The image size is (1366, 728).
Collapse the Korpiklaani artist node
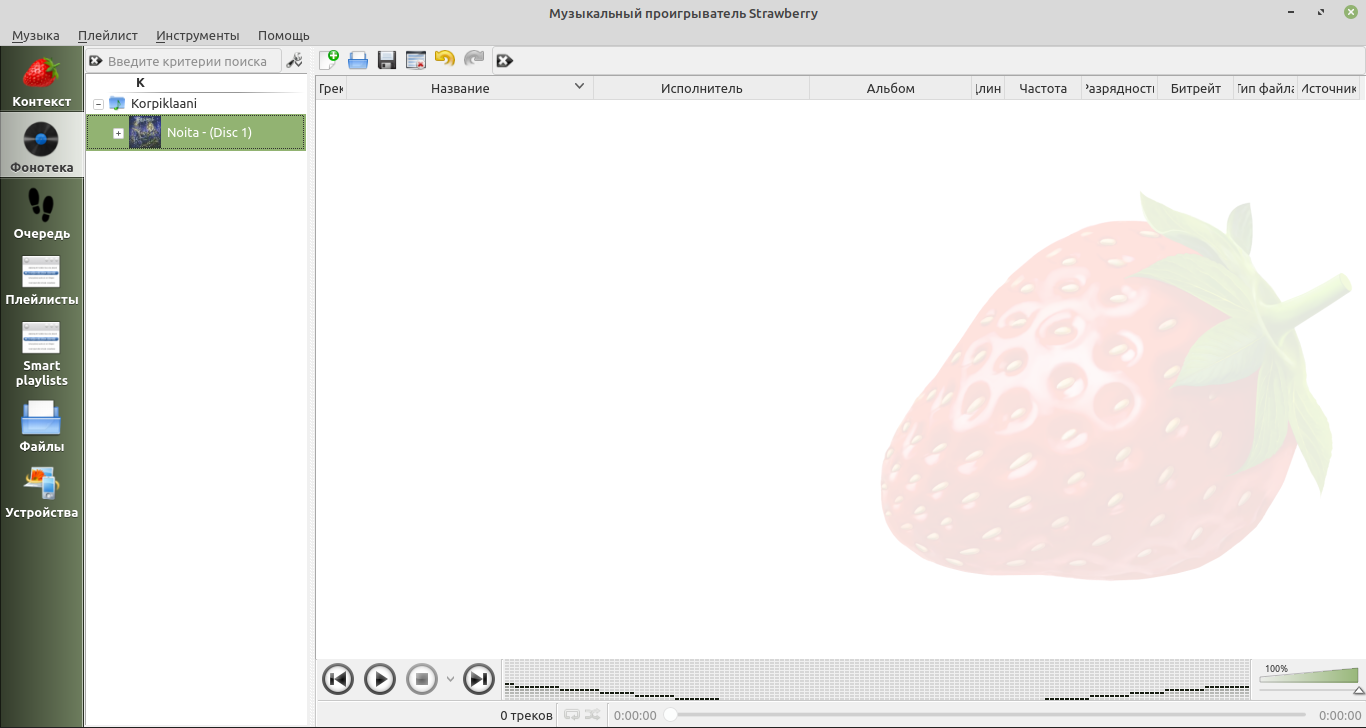[98, 104]
